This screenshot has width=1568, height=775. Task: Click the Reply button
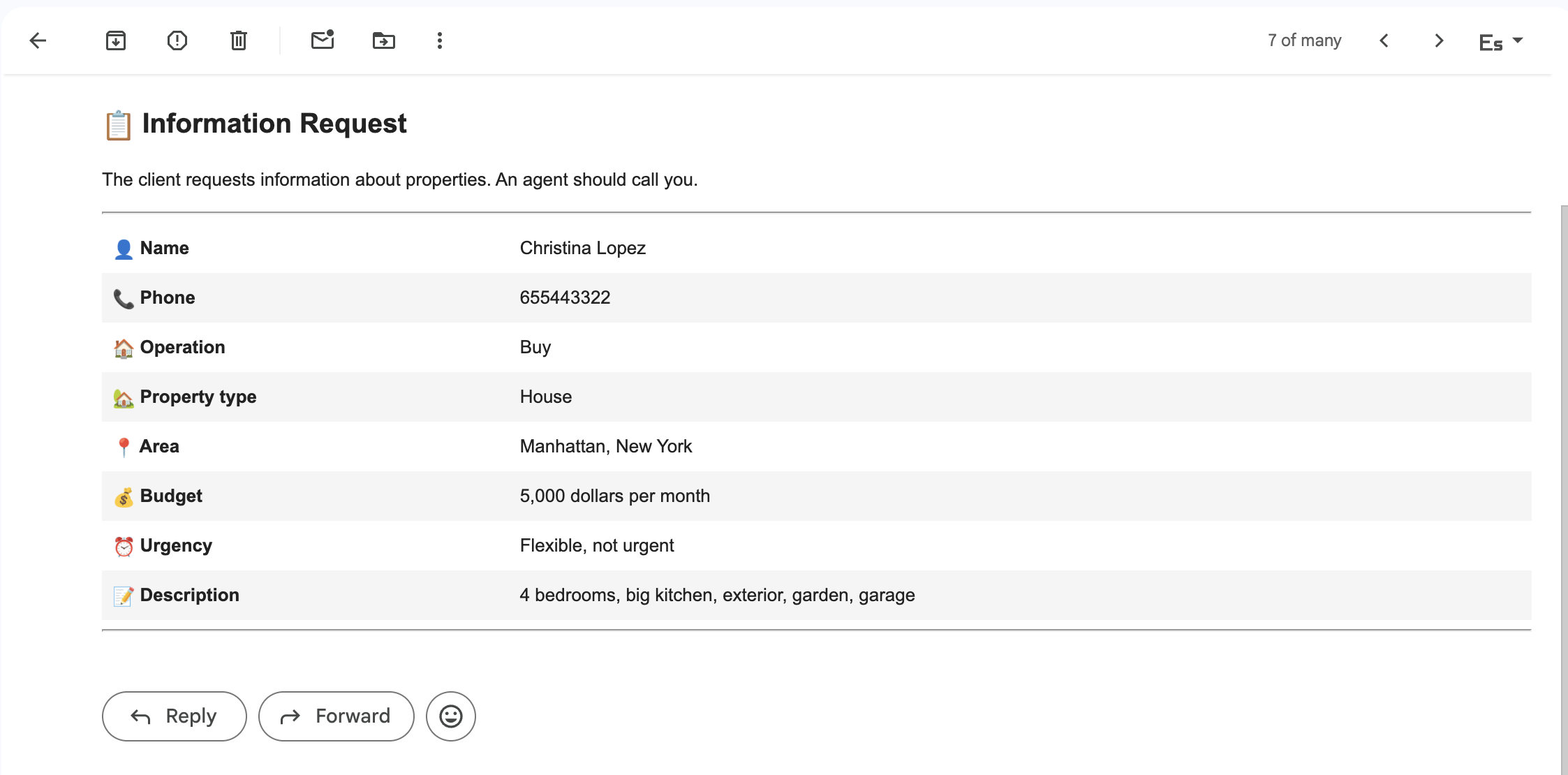point(175,716)
